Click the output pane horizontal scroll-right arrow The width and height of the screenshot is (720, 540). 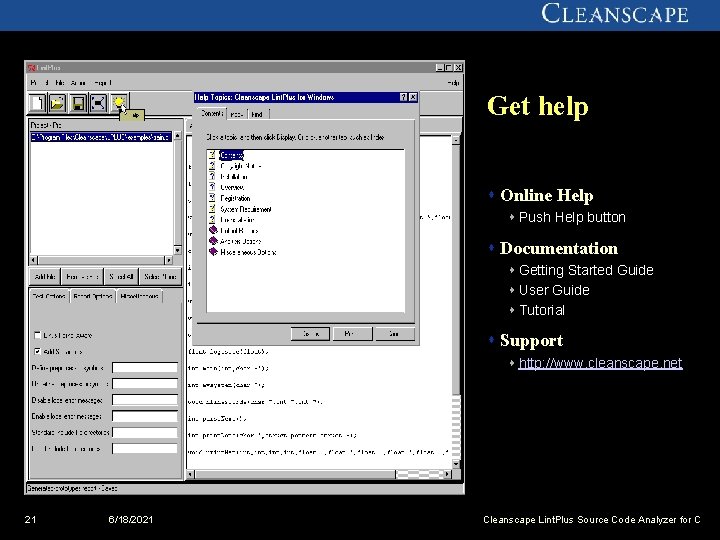click(x=448, y=474)
